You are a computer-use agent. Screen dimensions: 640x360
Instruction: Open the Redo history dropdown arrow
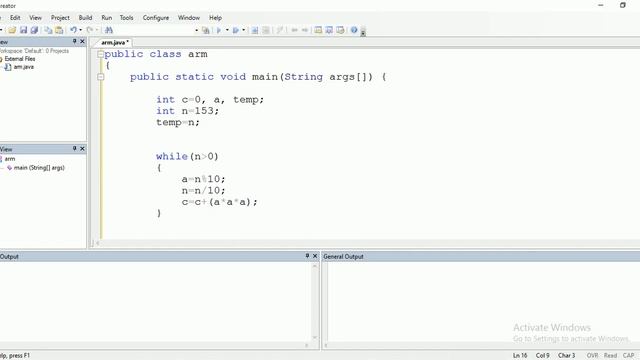[x=97, y=30]
